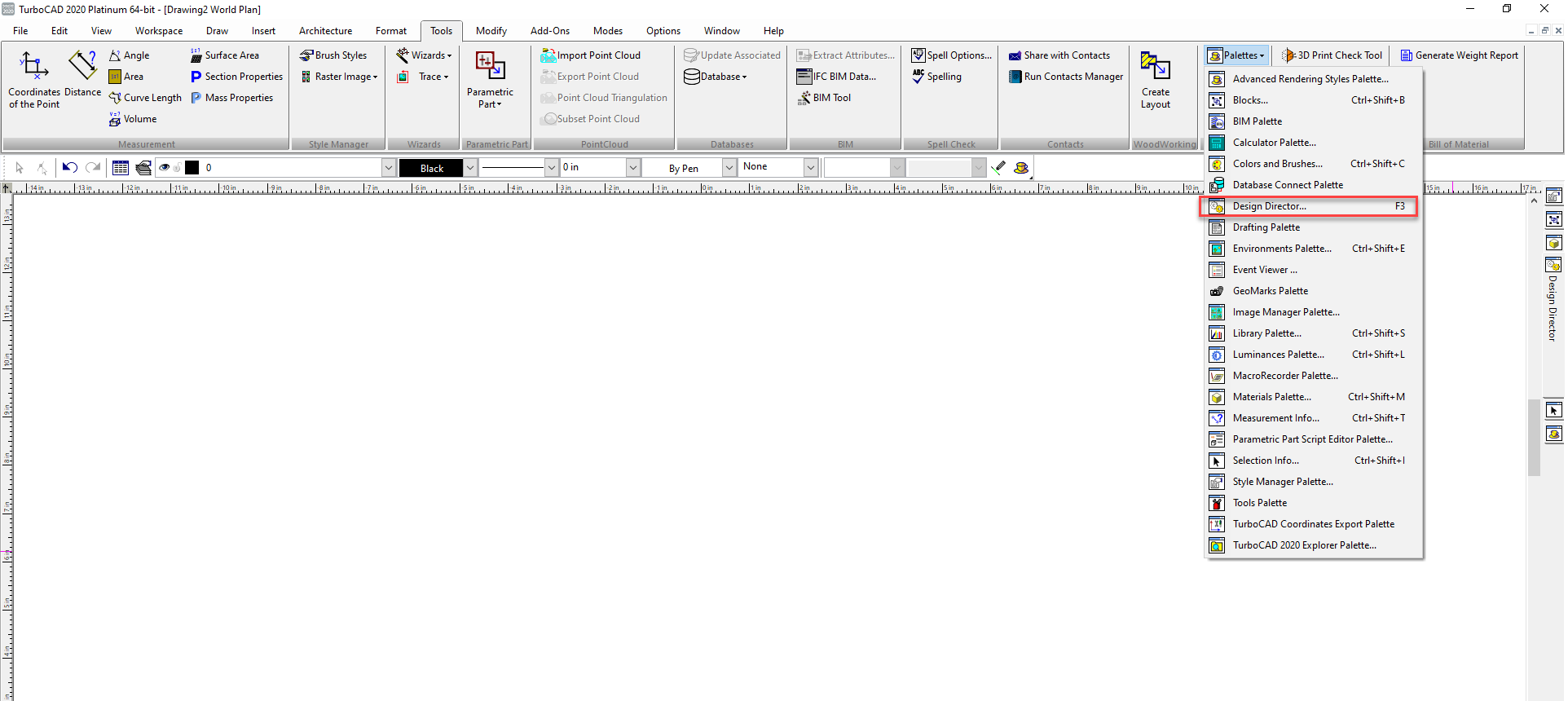Run the Spelling check
1568x701 pixels.
point(936,77)
